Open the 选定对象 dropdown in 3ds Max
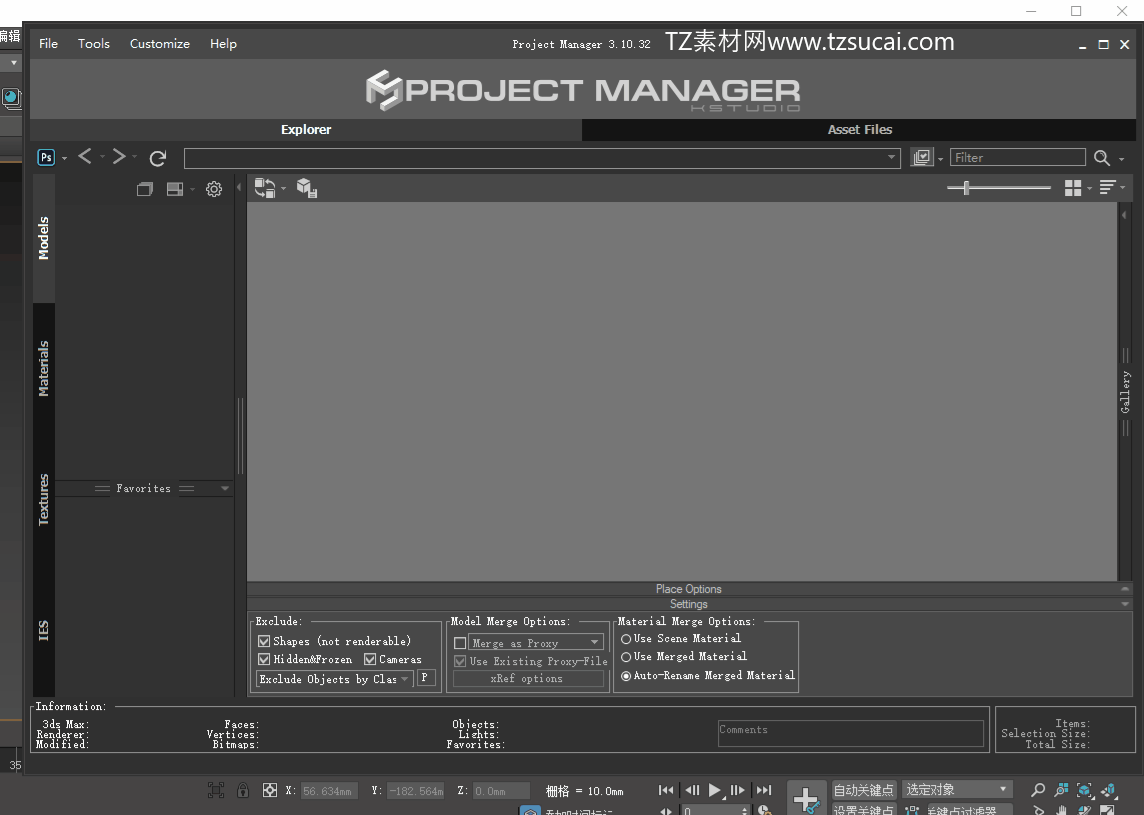 click(957, 789)
